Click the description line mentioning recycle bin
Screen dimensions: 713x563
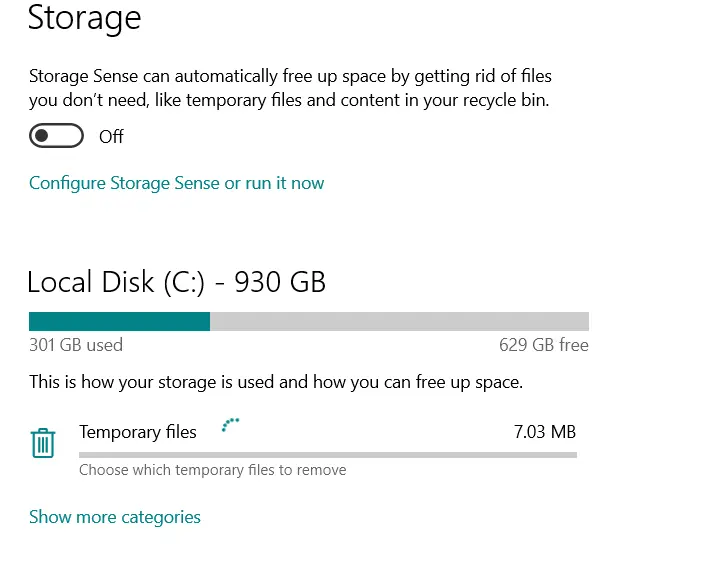(x=289, y=100)
